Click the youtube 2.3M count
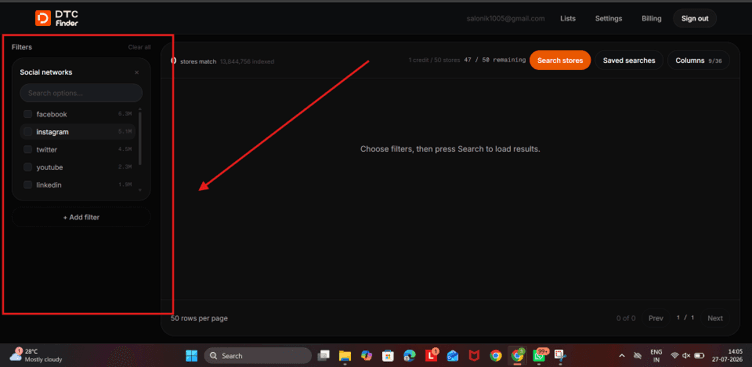The image size is (752, 367). (x=125, y=167)
